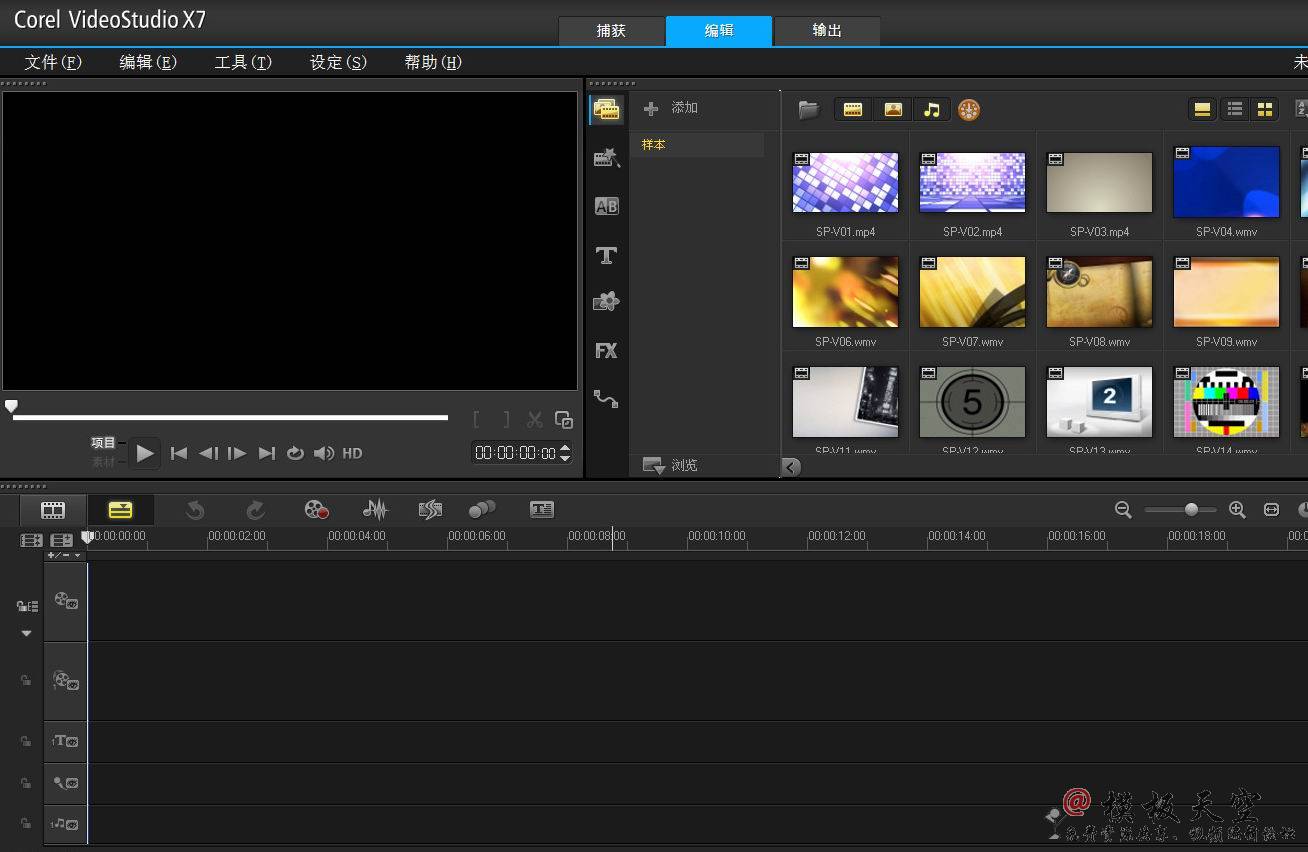Open the track add/remove dropdown above the tracks

65,555
